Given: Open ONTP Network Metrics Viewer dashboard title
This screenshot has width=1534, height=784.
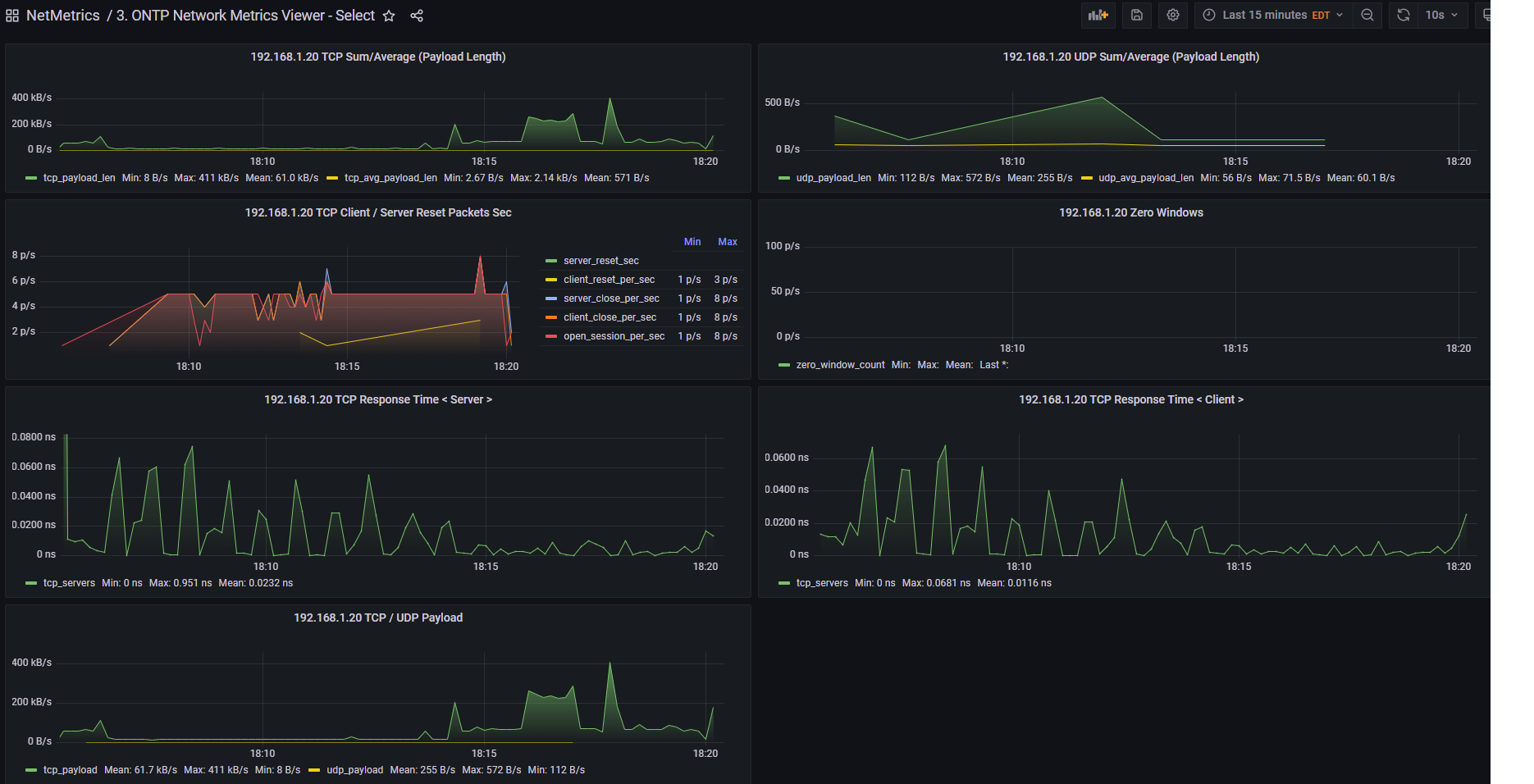Looking at the screenshot, I should click(x=246, y=16).
